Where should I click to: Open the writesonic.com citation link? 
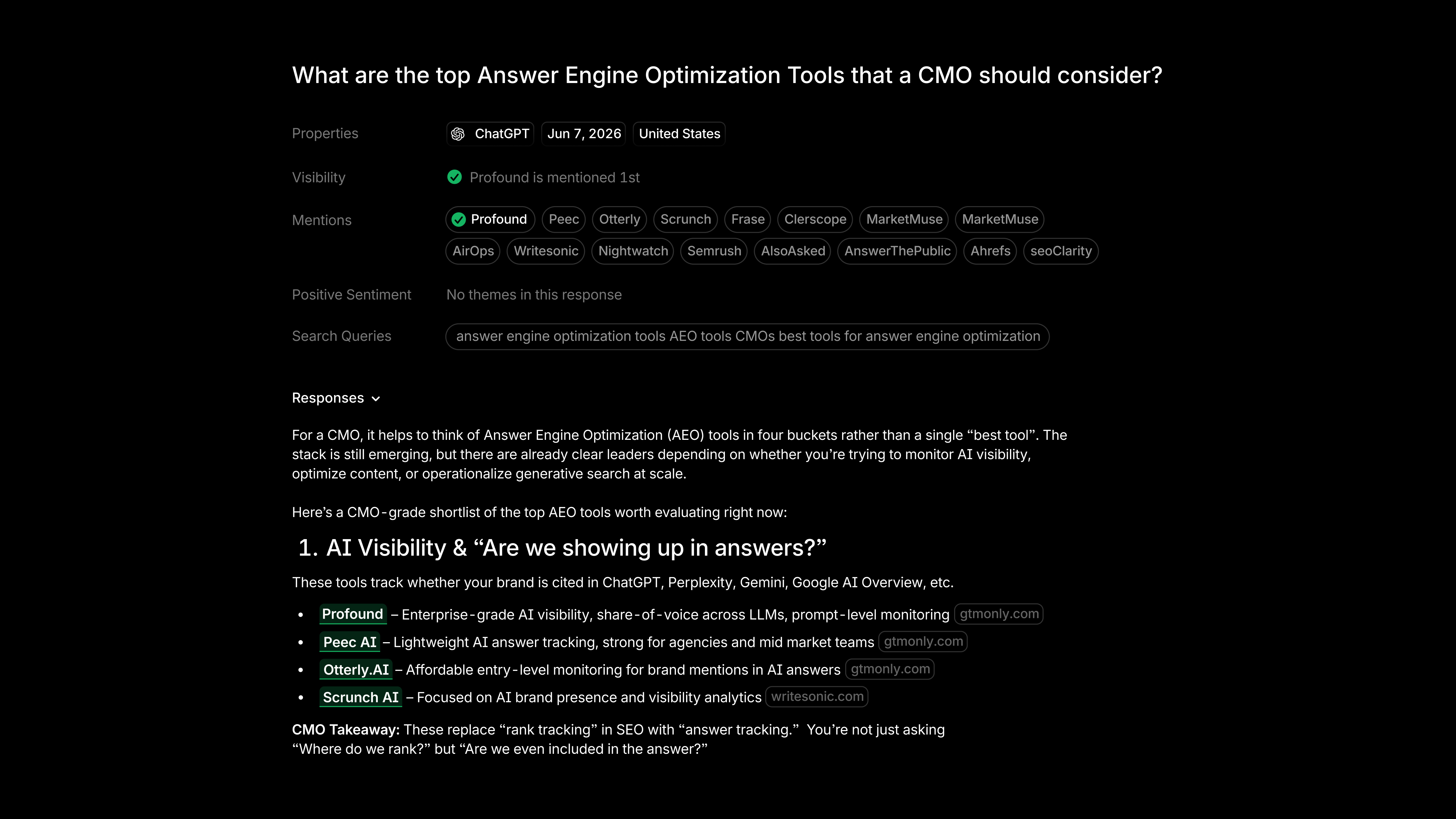pos(817,696)
